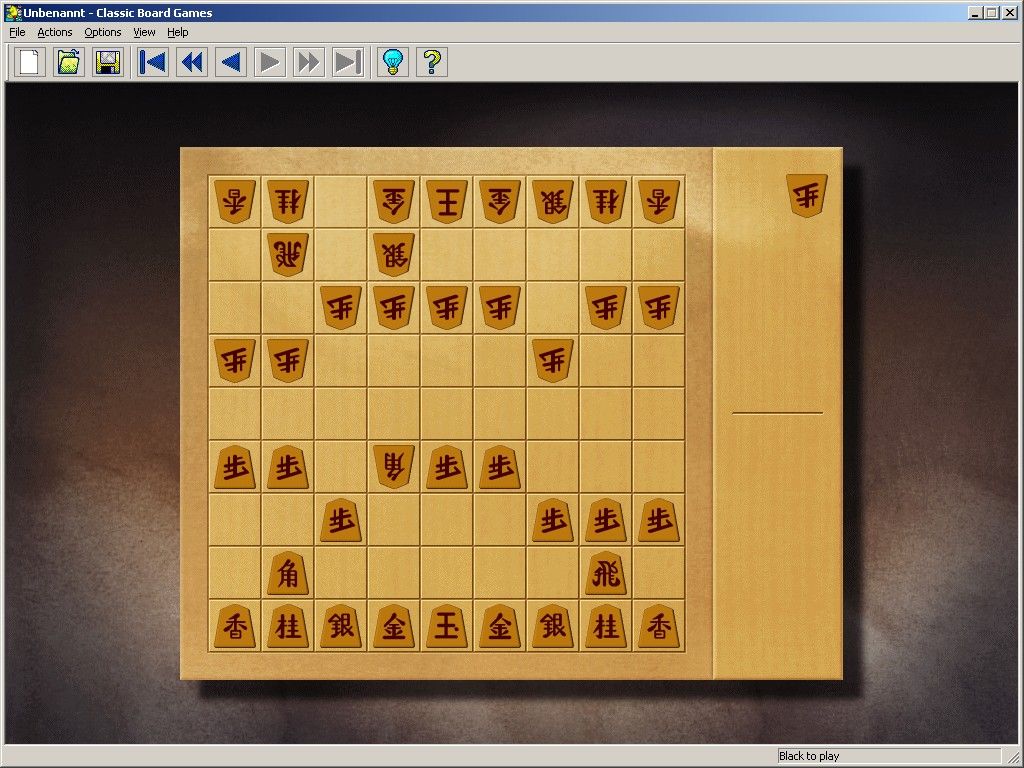
Task: Click the Black to play status bar
Action: tap(889, 756)
